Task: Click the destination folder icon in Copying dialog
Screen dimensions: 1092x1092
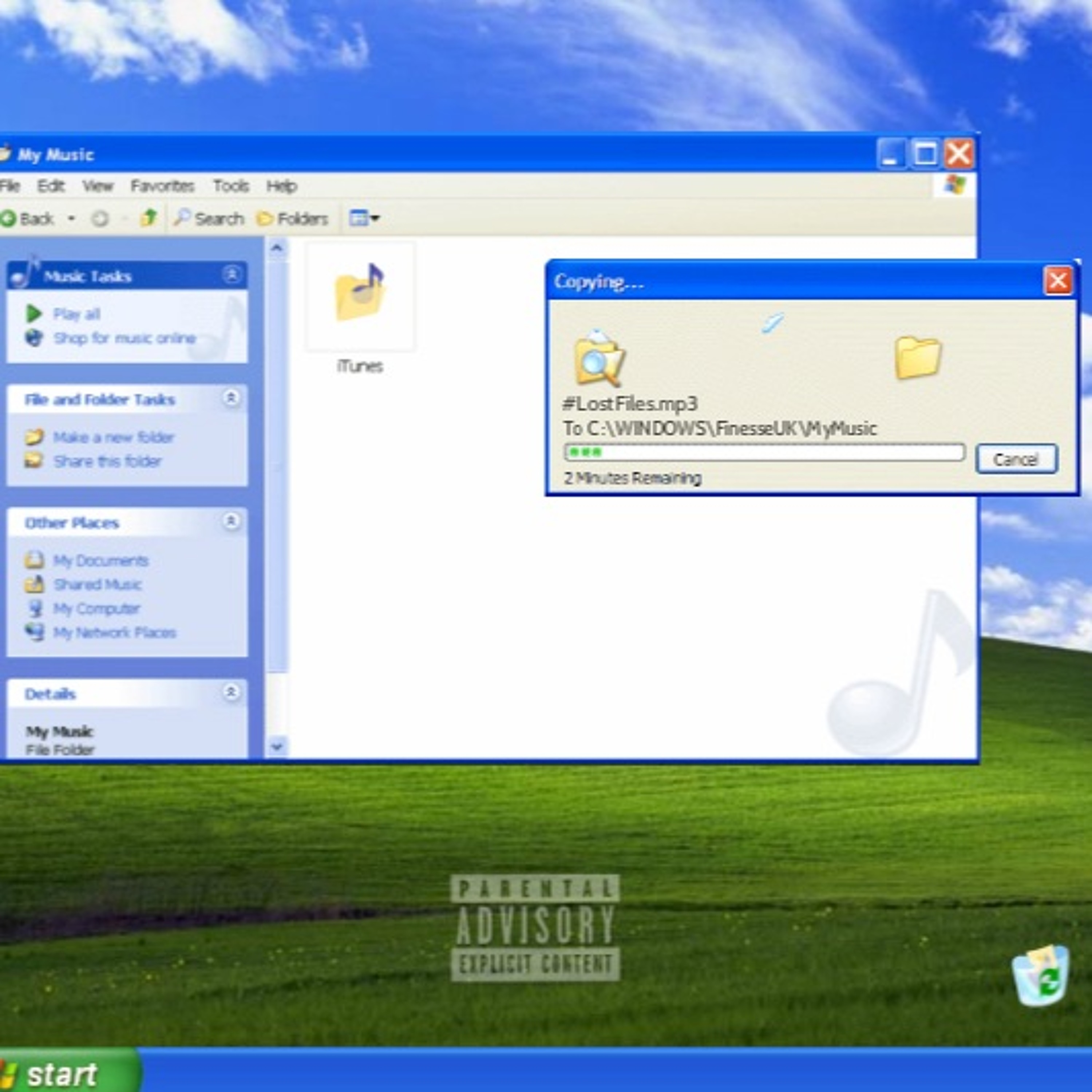Action: click(x=918, y=357)
